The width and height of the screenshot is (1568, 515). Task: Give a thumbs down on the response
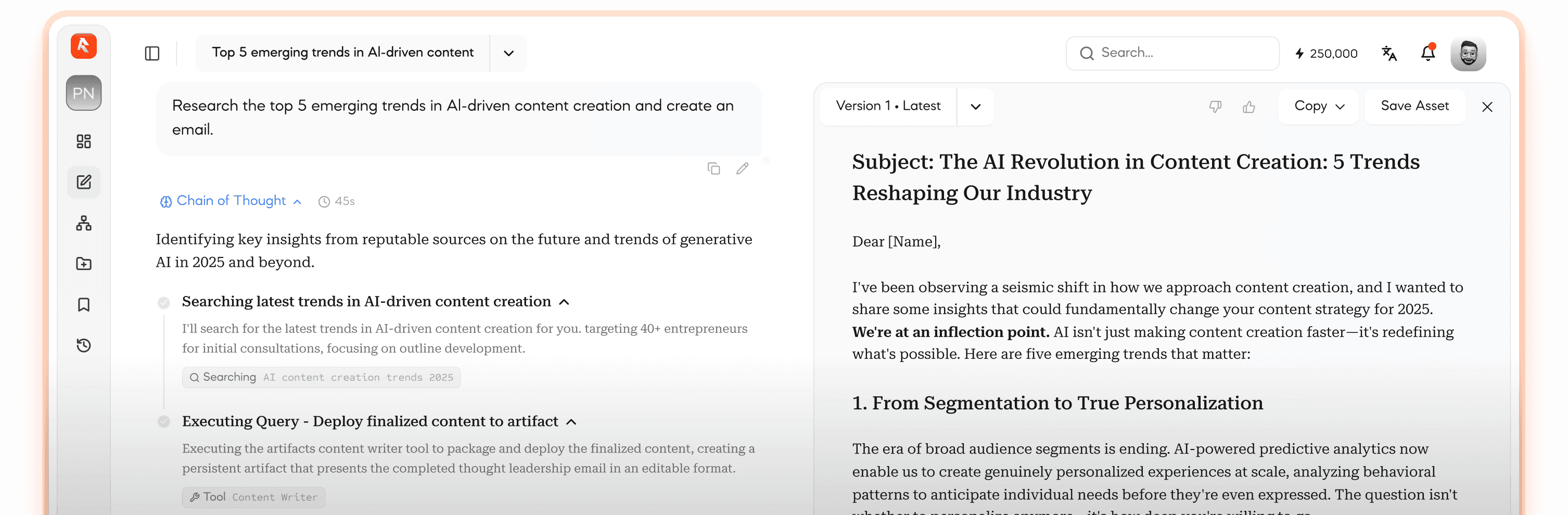(x=1215, y=107)
